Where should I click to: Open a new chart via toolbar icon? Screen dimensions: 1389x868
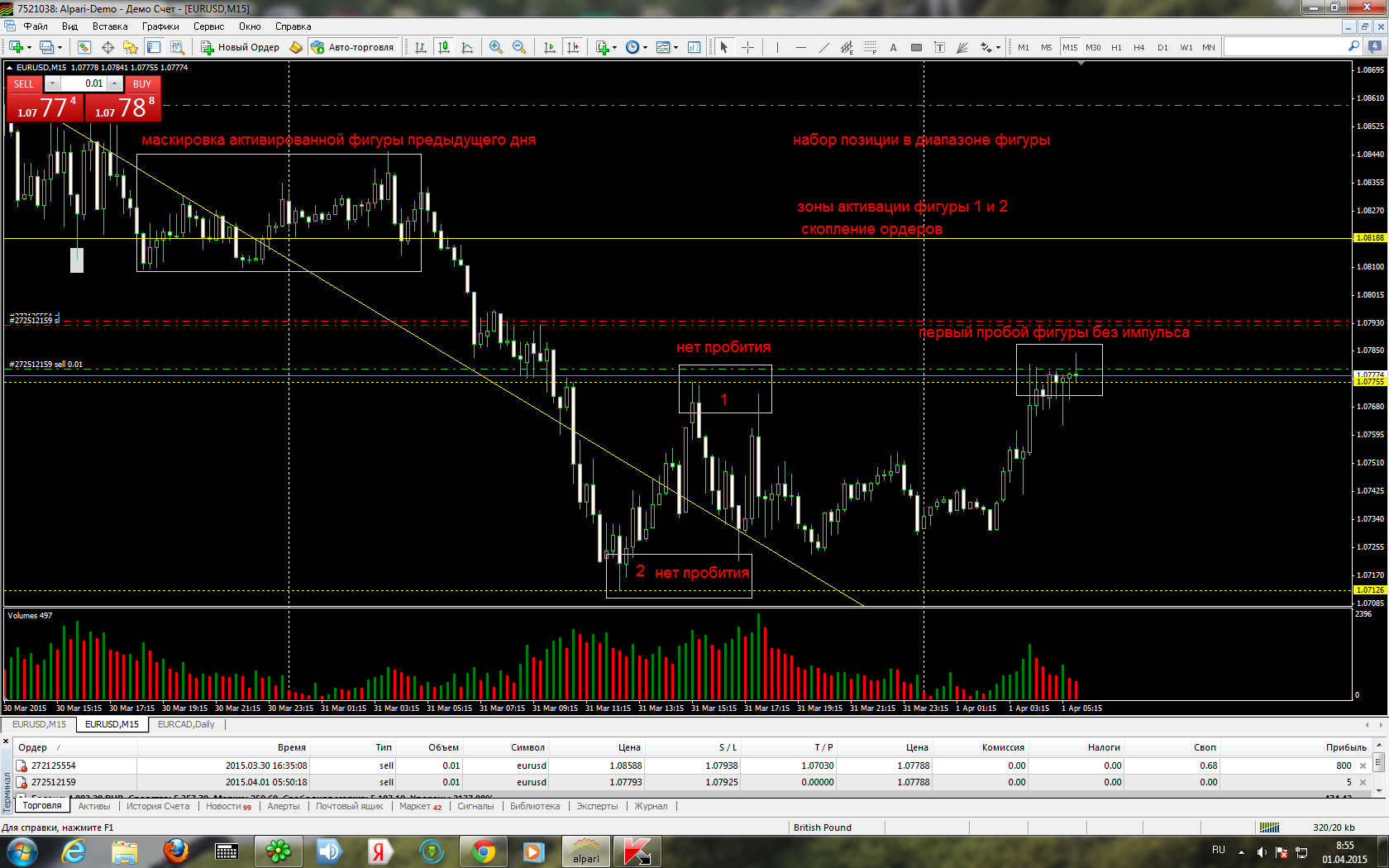click(16, 47)
